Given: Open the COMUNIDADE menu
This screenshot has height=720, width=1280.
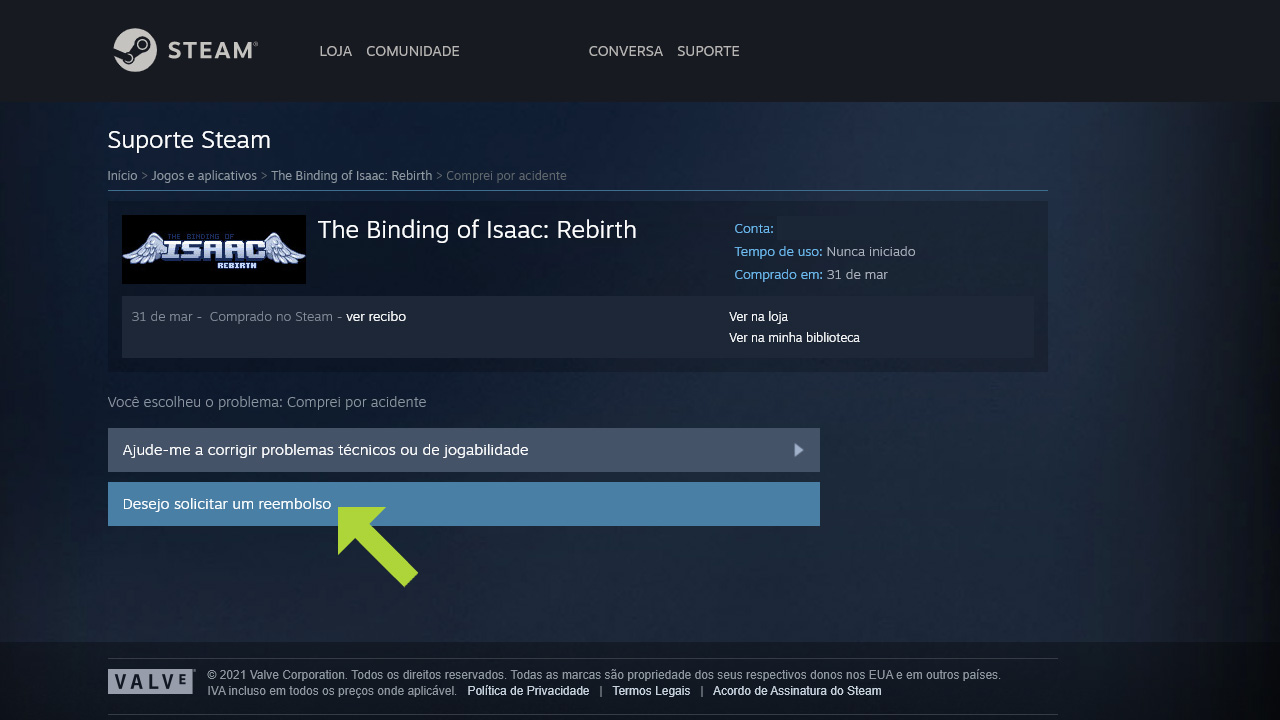Looking at the screenshot, I should click(x=413, y=51).
